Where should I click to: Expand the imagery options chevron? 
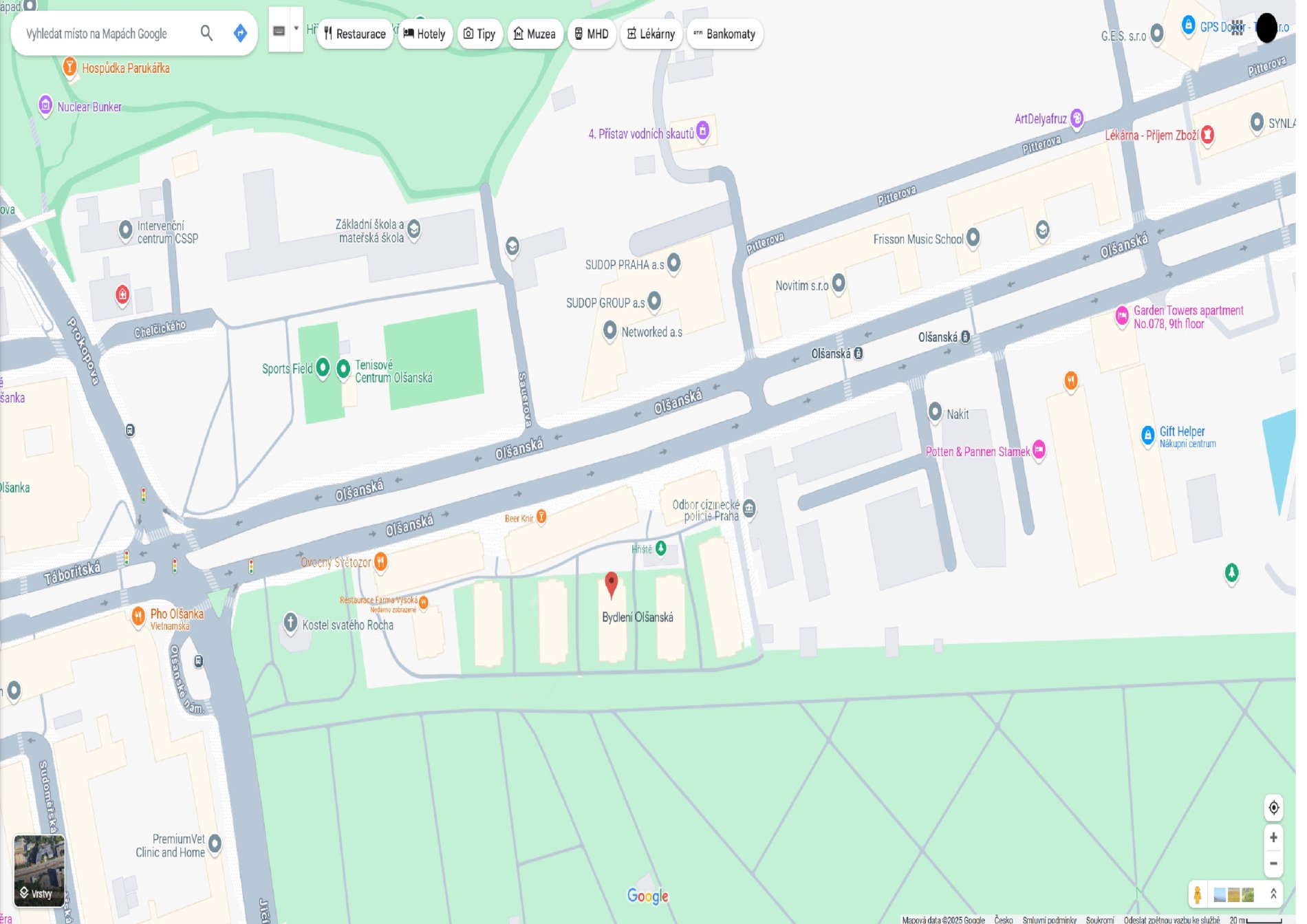click(x=1273, y=894)
